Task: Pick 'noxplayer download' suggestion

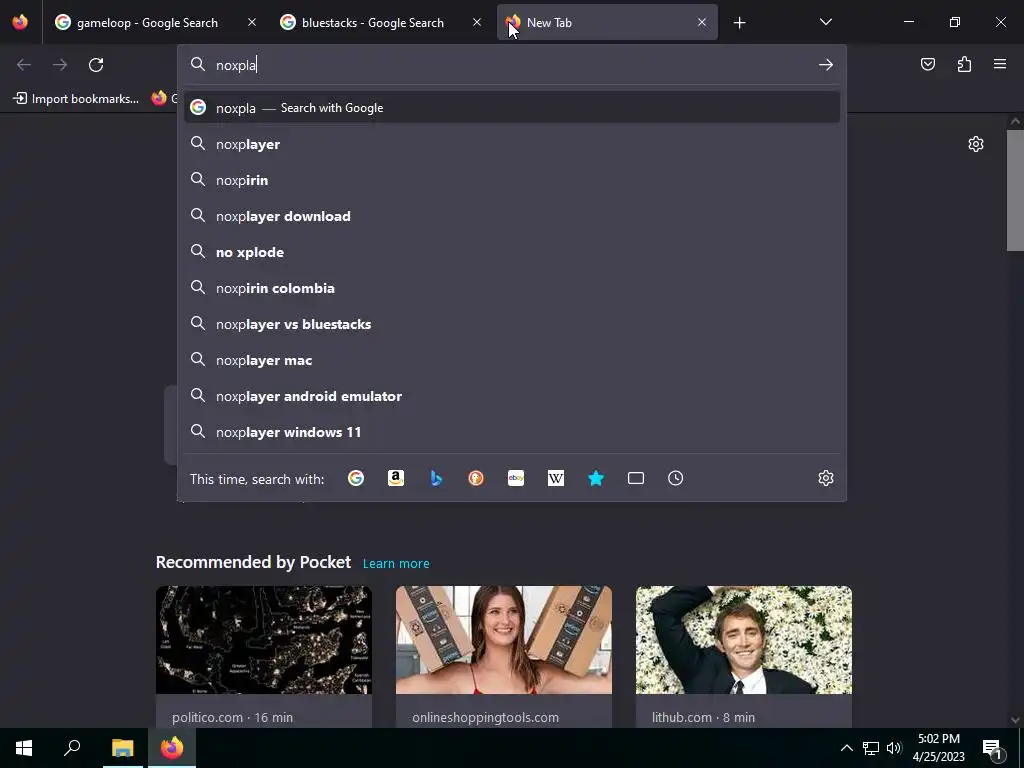Action: coord(512,216)
